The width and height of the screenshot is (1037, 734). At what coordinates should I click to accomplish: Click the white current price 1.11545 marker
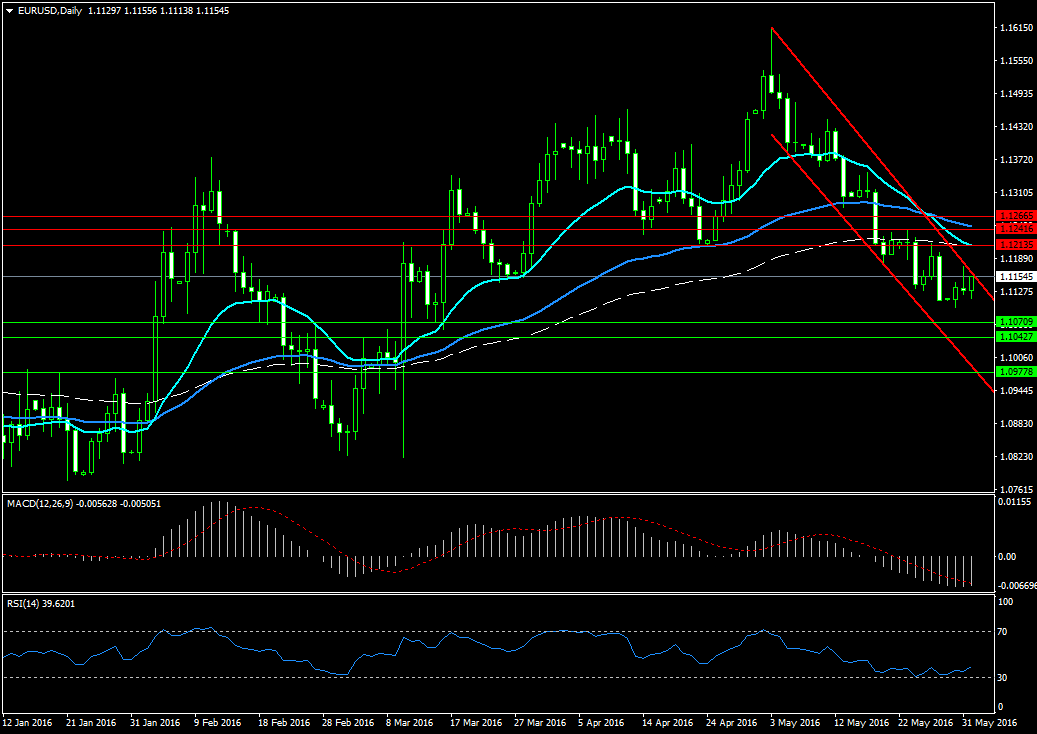[x=1015, y=276]
